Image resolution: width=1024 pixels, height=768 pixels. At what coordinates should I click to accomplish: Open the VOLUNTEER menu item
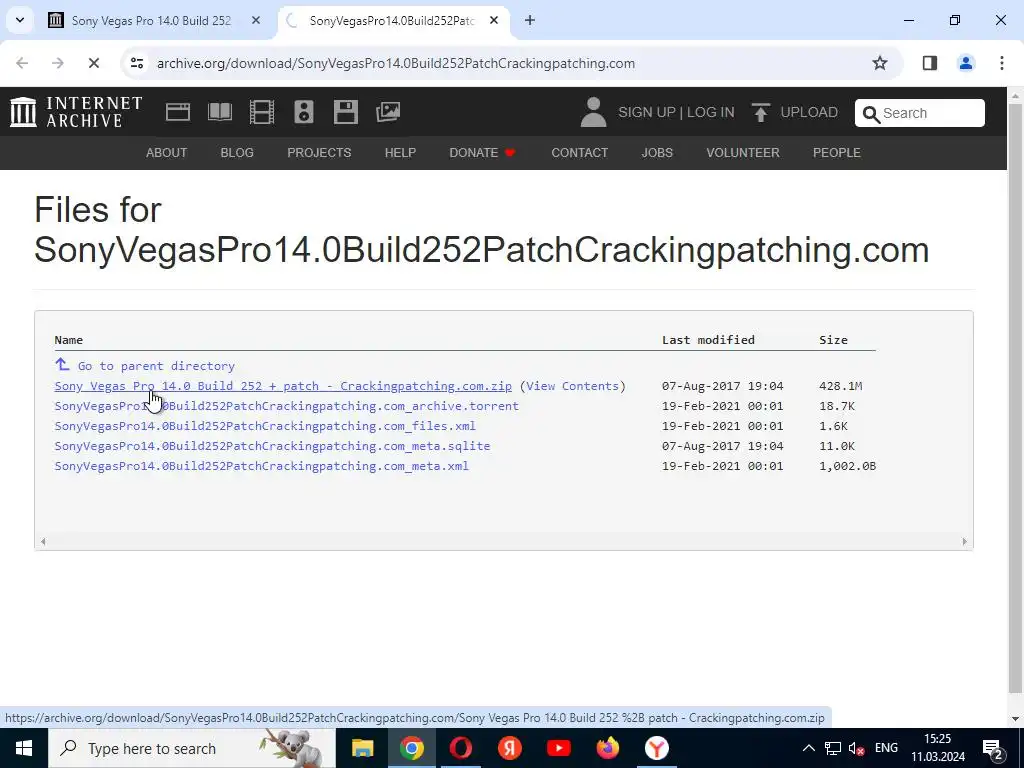pos(743,153)
